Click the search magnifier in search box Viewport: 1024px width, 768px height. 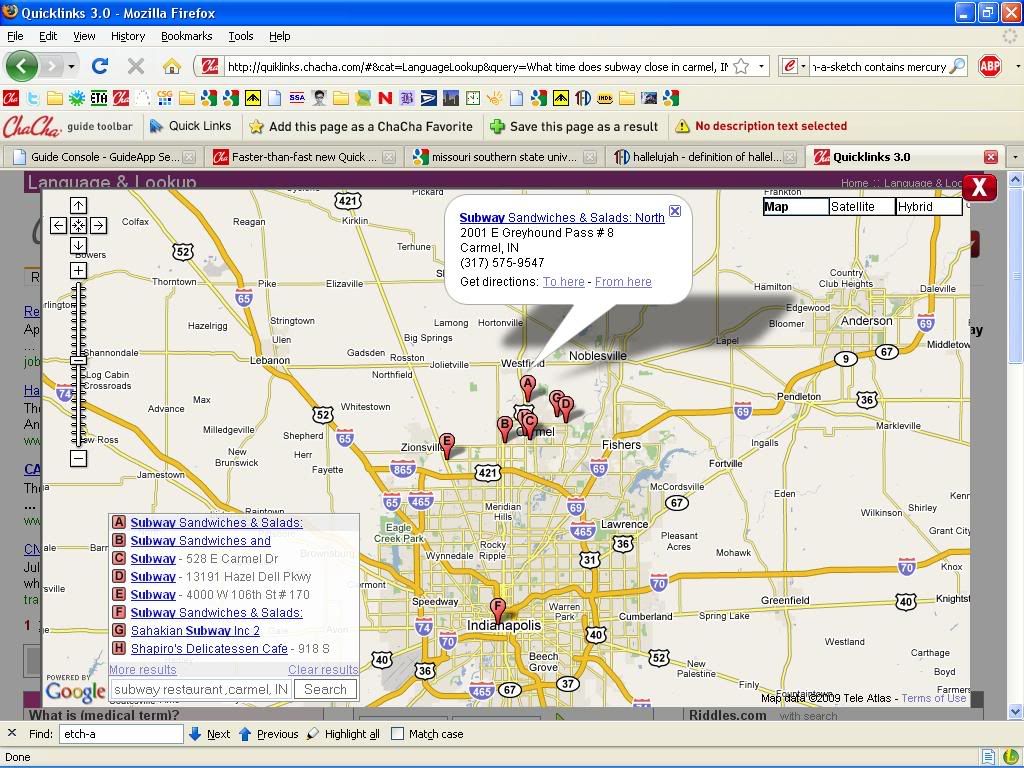tap(957, 67)
